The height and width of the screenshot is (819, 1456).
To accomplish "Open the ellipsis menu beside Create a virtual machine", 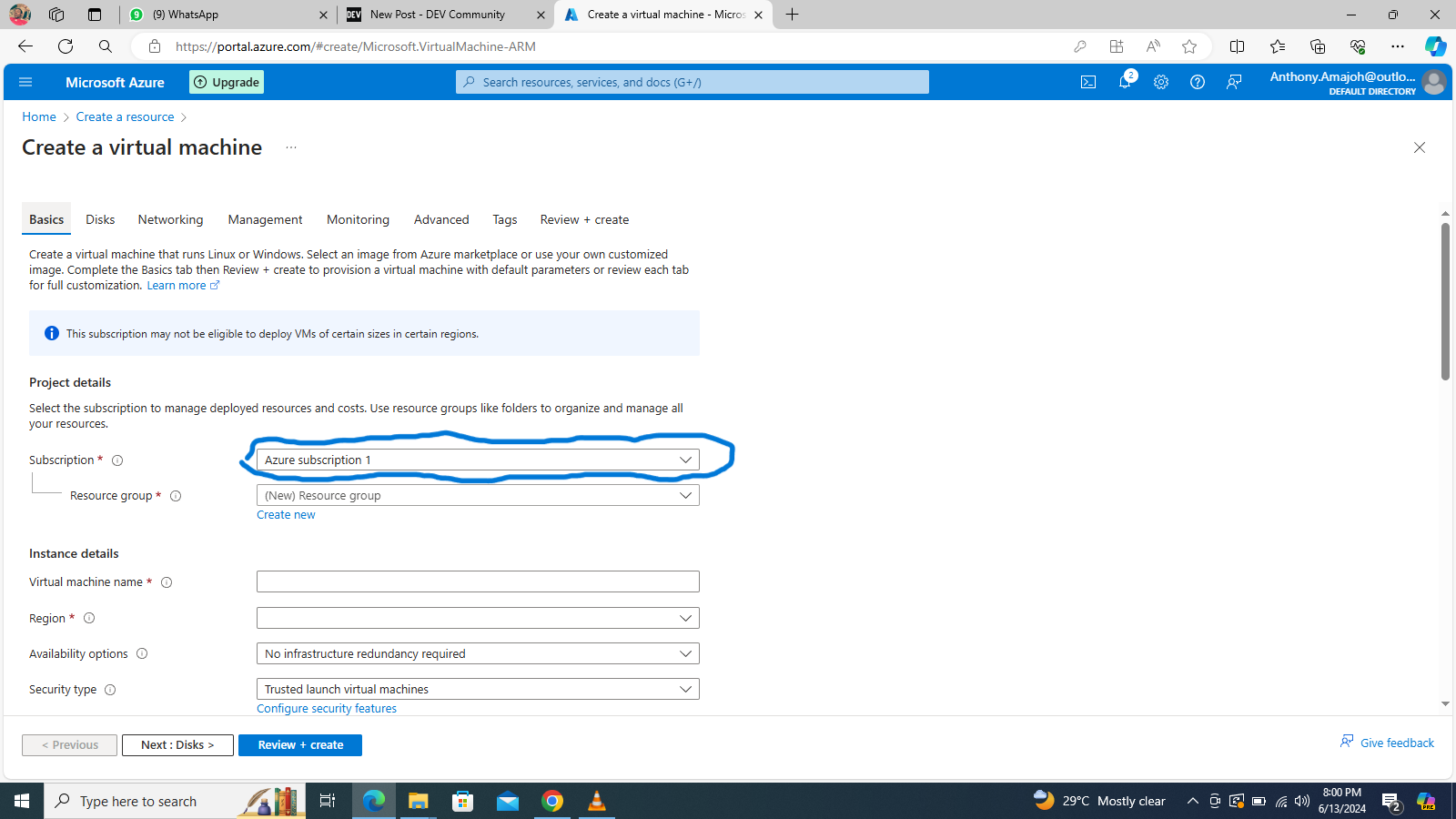I will (x=291, y=147).
